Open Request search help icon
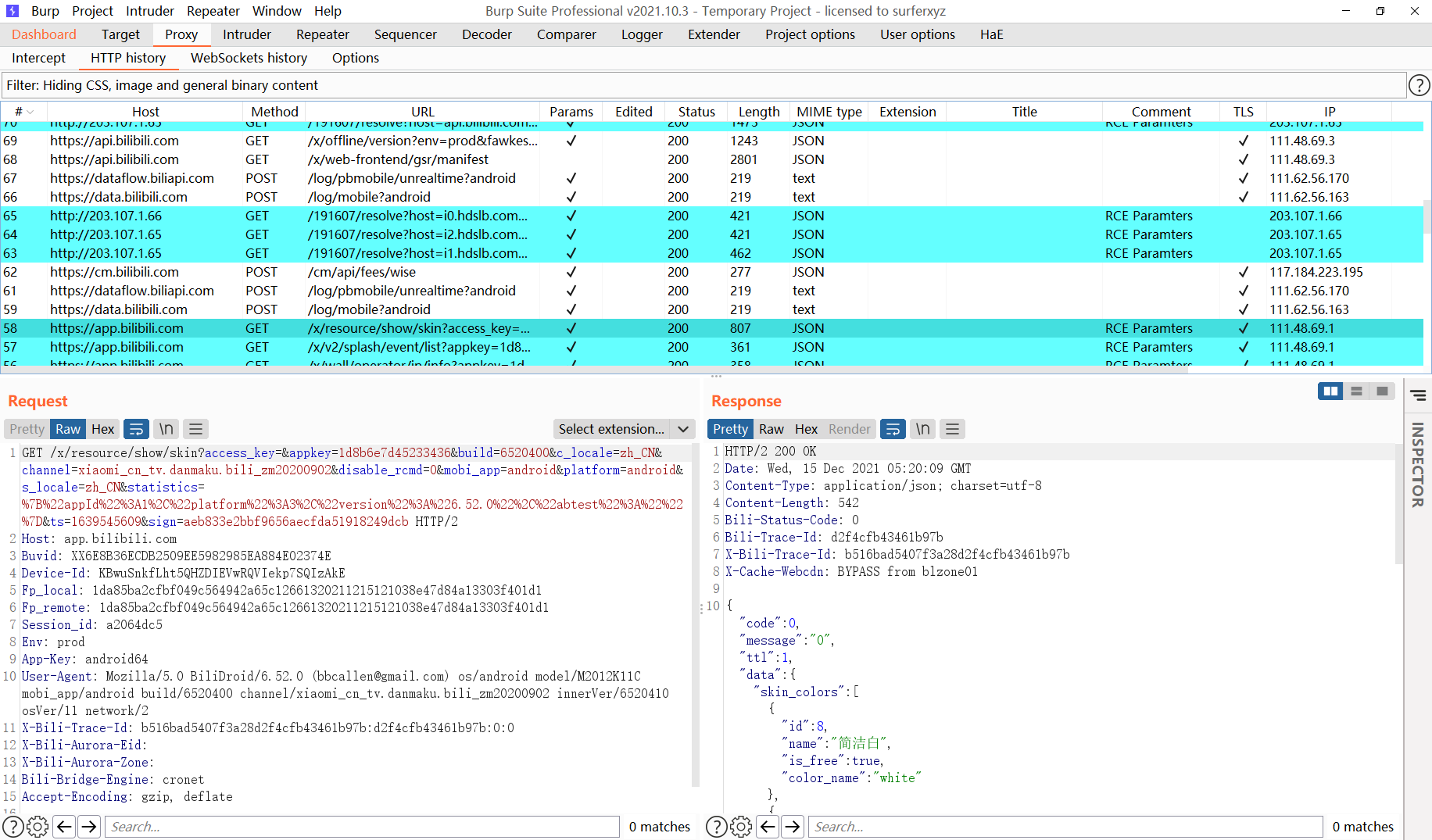This screenshot has width=1432, height=840. [x=13, y=827]
